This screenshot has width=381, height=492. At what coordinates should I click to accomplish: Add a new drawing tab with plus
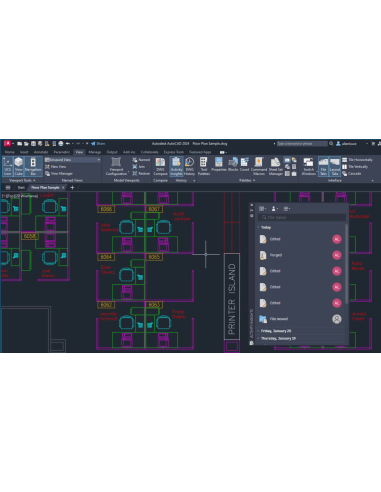72,188
